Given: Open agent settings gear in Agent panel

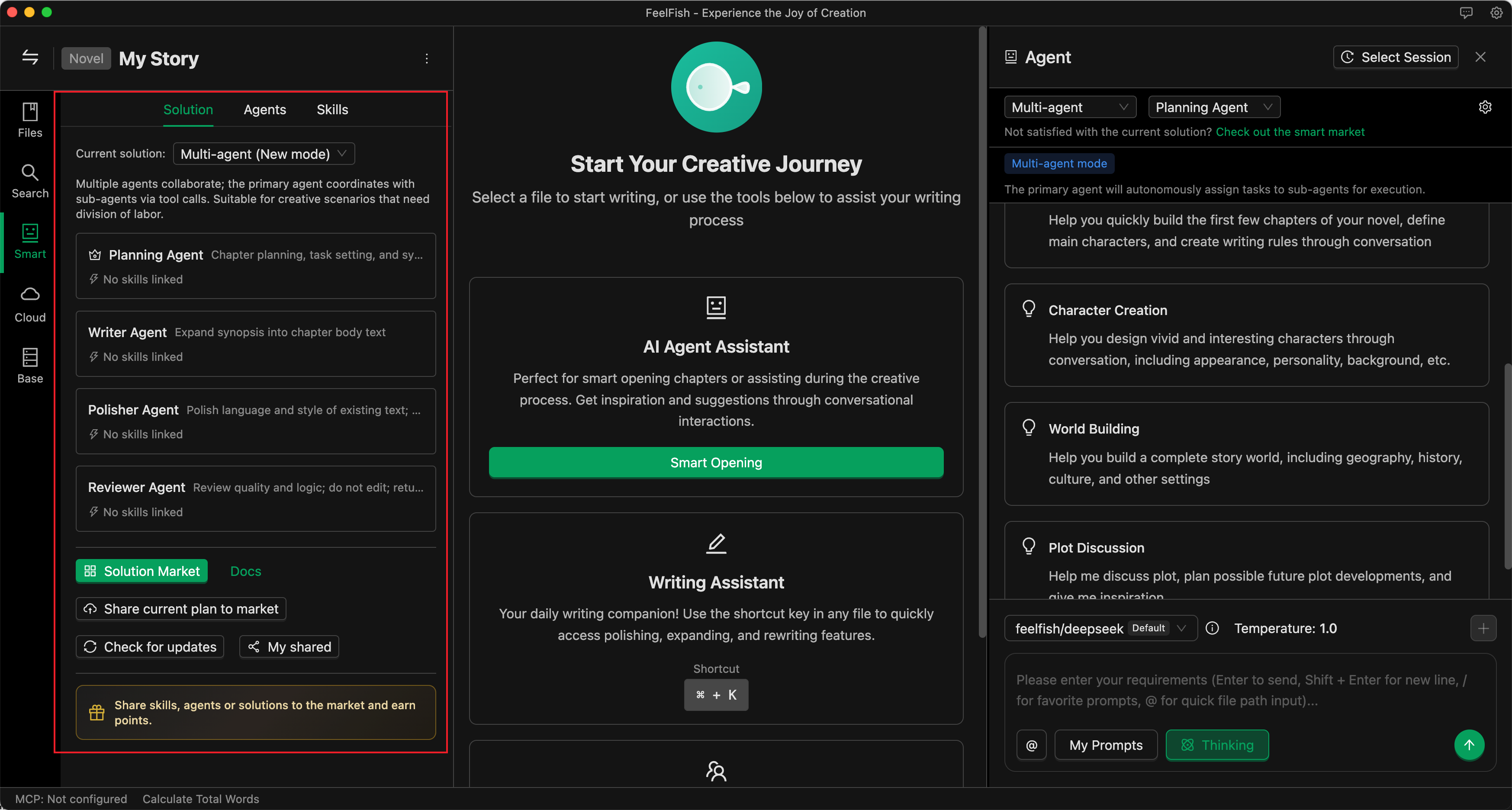Looking at the screenshot, I should click(1484, 107).
